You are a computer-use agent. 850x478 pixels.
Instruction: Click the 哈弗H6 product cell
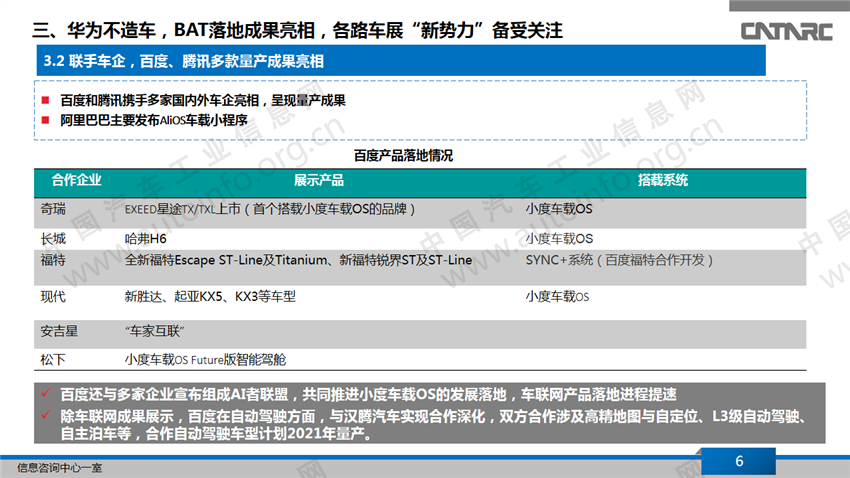145,238
